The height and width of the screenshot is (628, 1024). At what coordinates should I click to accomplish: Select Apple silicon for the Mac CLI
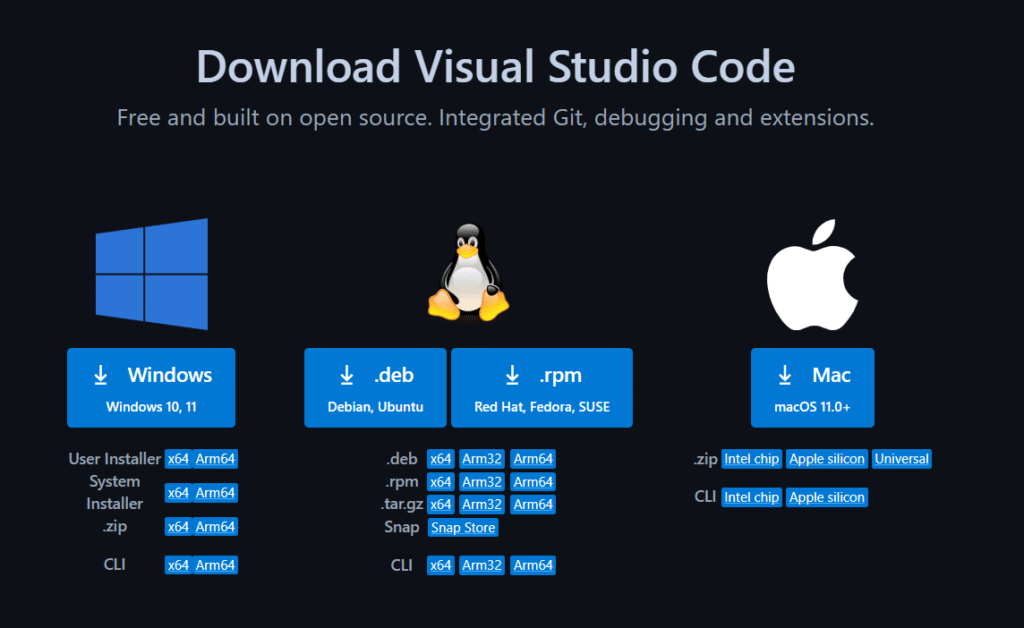(826, 498)
